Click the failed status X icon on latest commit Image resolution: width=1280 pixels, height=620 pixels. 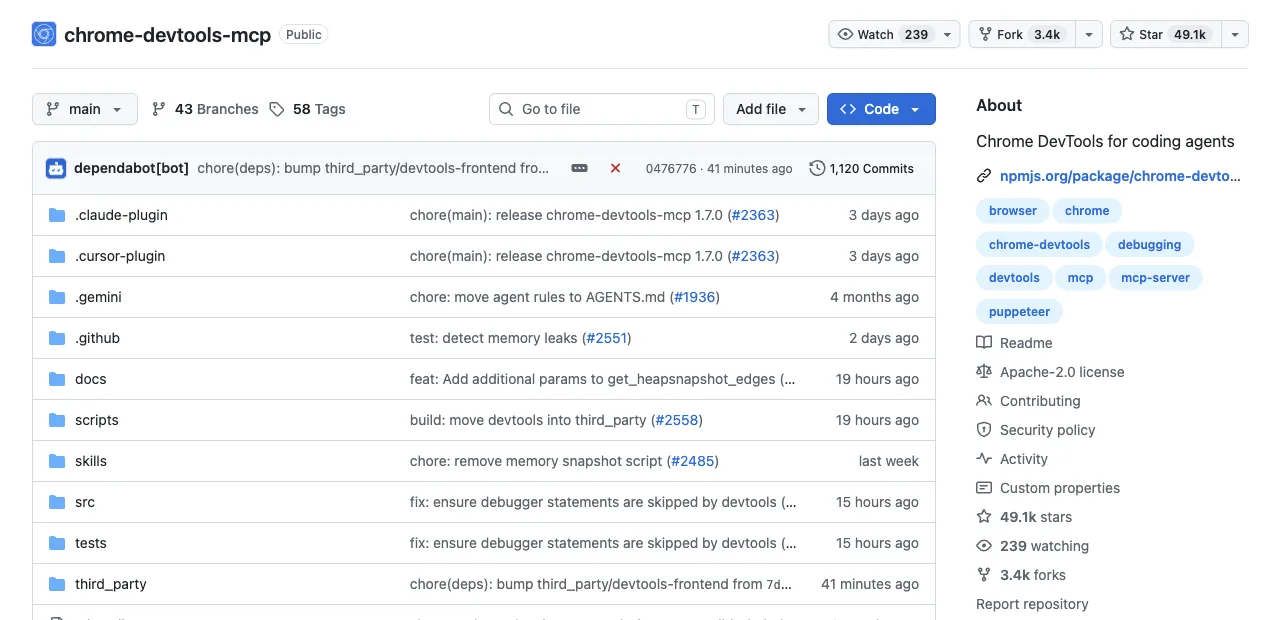(x=615, y=168)
